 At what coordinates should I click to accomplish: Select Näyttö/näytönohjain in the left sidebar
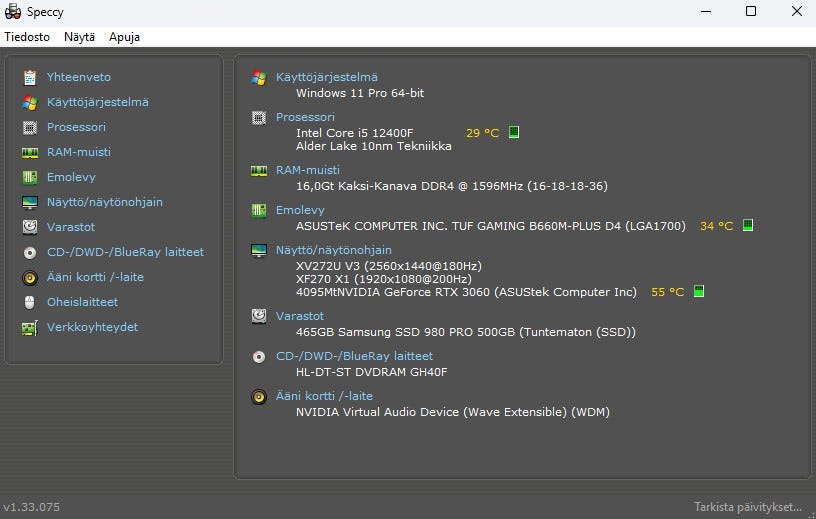[x=104, y=202]
